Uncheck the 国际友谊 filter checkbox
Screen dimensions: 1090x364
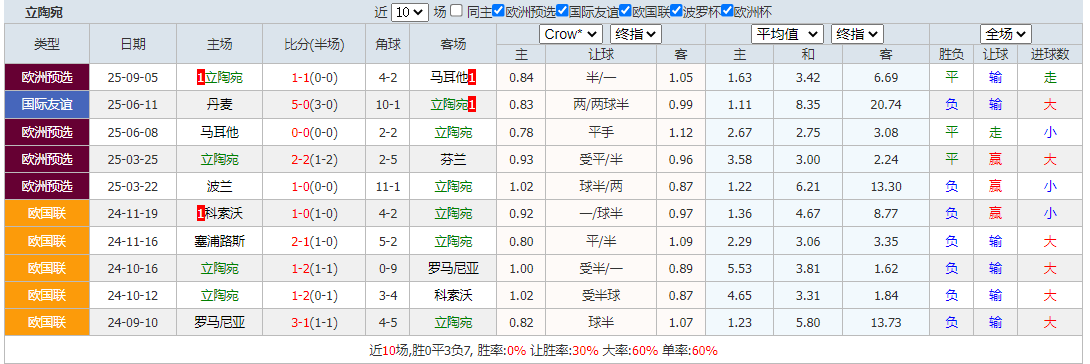(562, 11)
